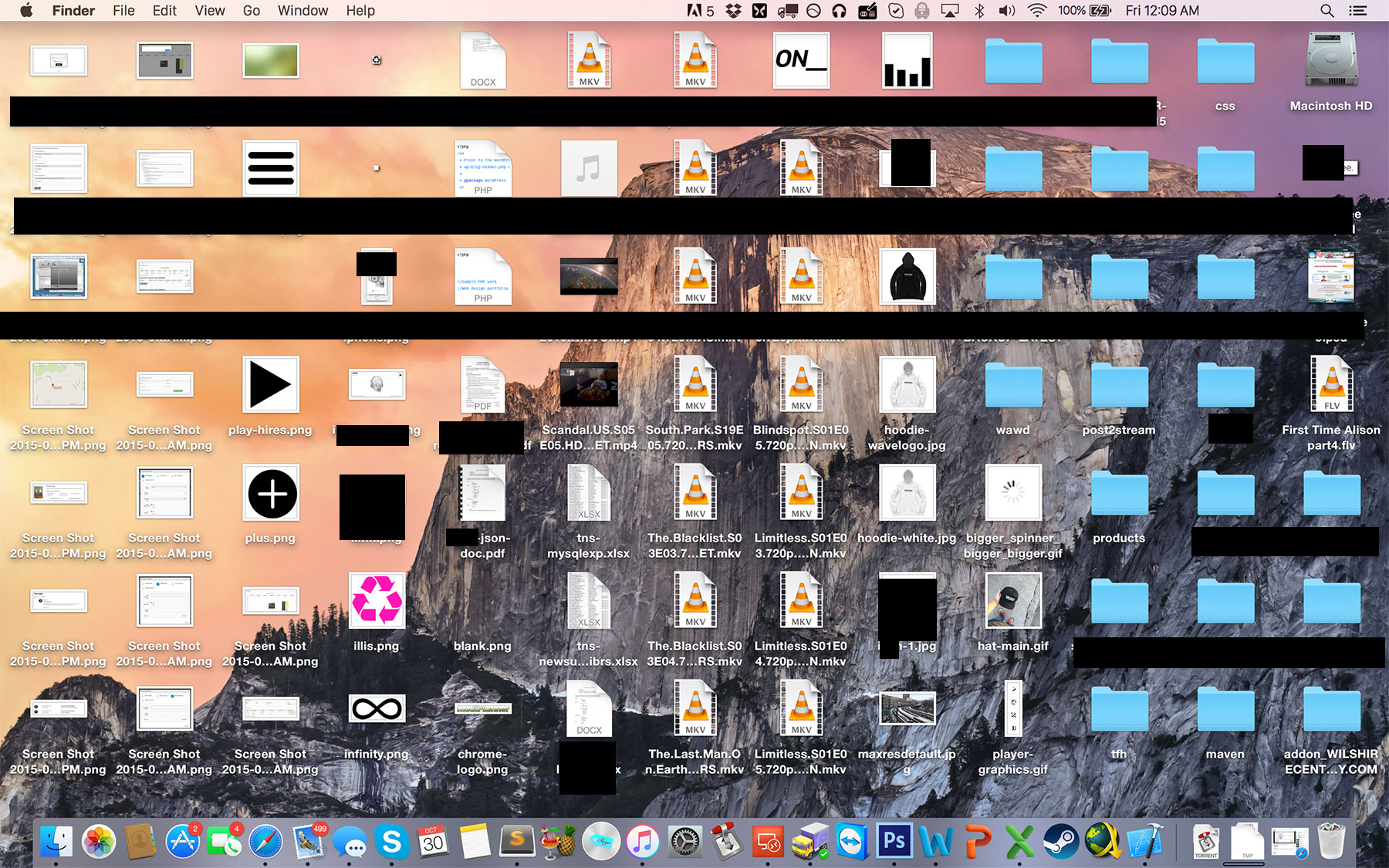The image size is (1389, 868).
Task: Open the Contacts app in dock
Action: [140, 841]
